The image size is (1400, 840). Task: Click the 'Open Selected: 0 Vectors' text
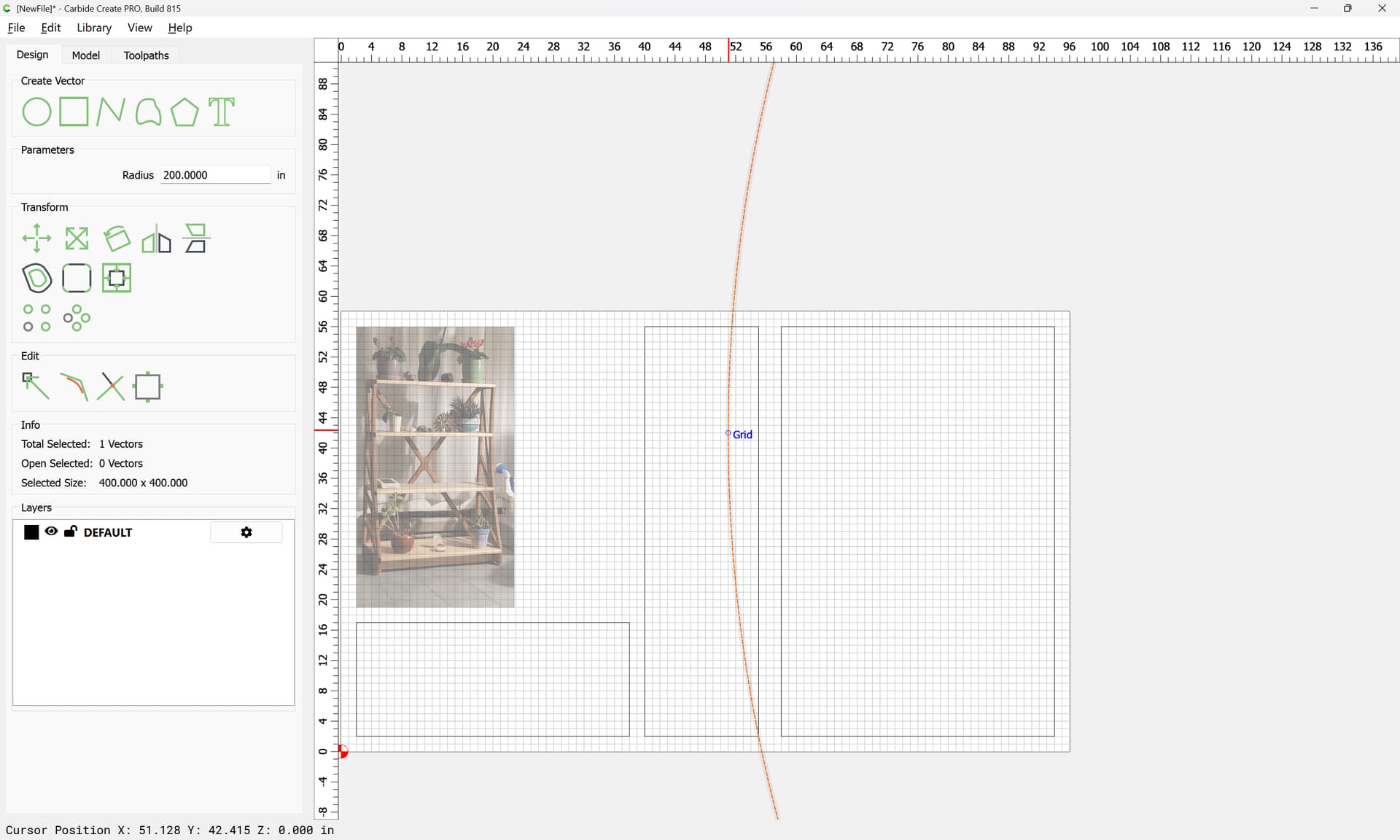[82, 464]
